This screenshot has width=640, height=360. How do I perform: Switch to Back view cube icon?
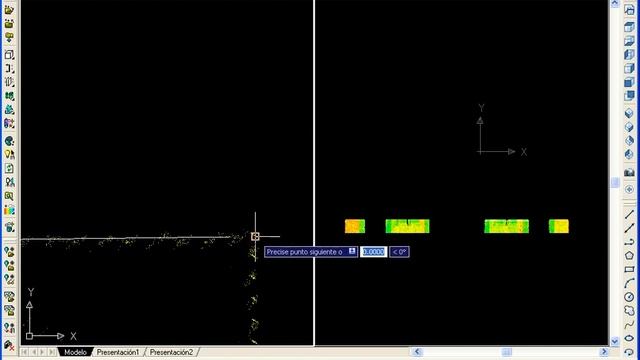pos(629,96)
